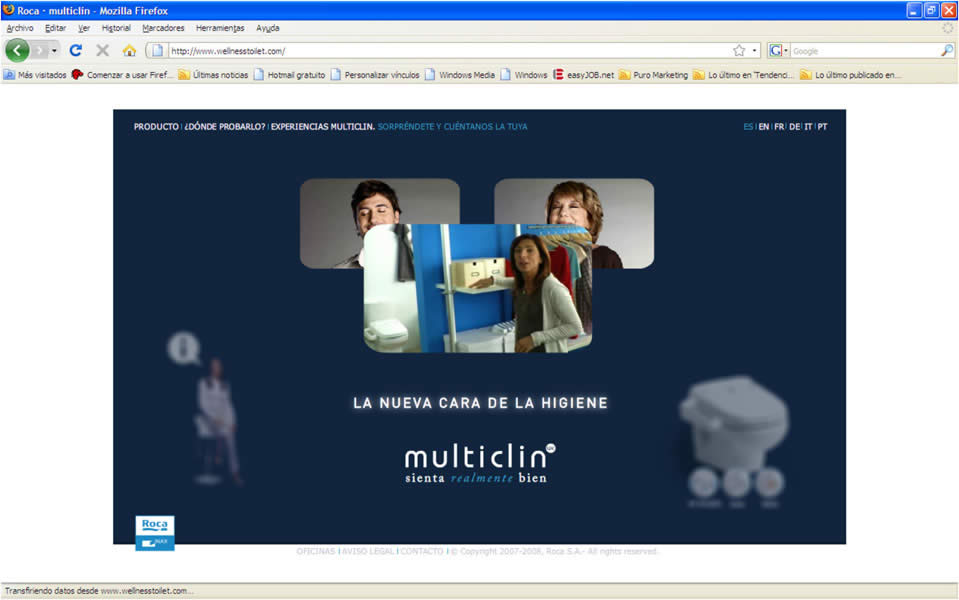Viewport: 959px width, 600px height.
Task: Minimize the Firefox window
Action: click(x=914, y=10)
